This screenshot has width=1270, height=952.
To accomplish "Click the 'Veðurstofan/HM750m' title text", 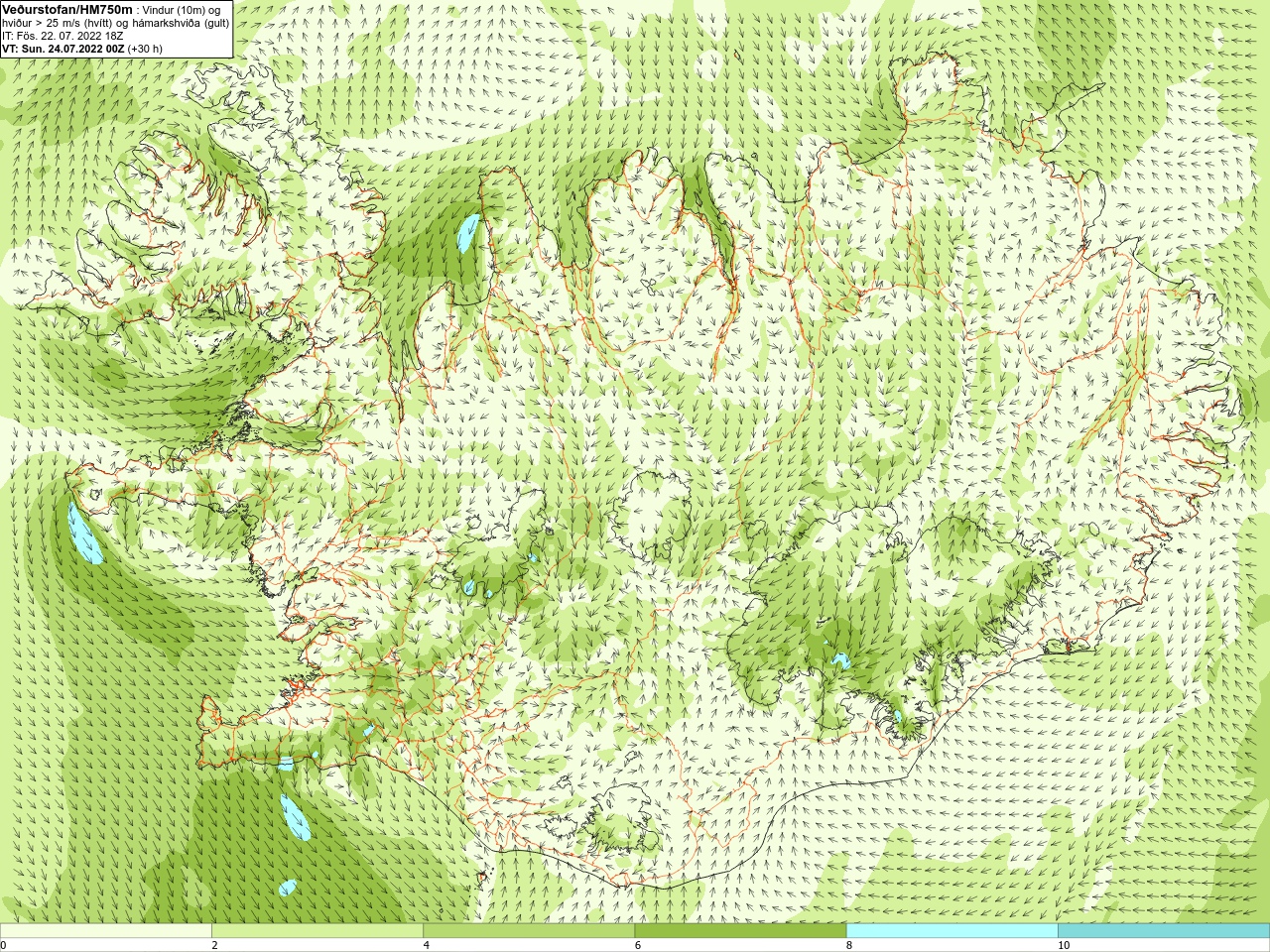I will click(66, 9).
